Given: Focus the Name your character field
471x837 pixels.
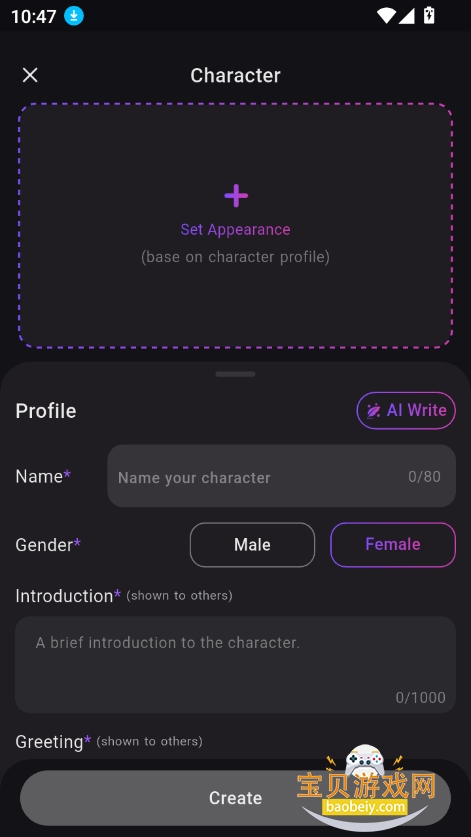Looking at the screenshot, I should coord(281,476).
